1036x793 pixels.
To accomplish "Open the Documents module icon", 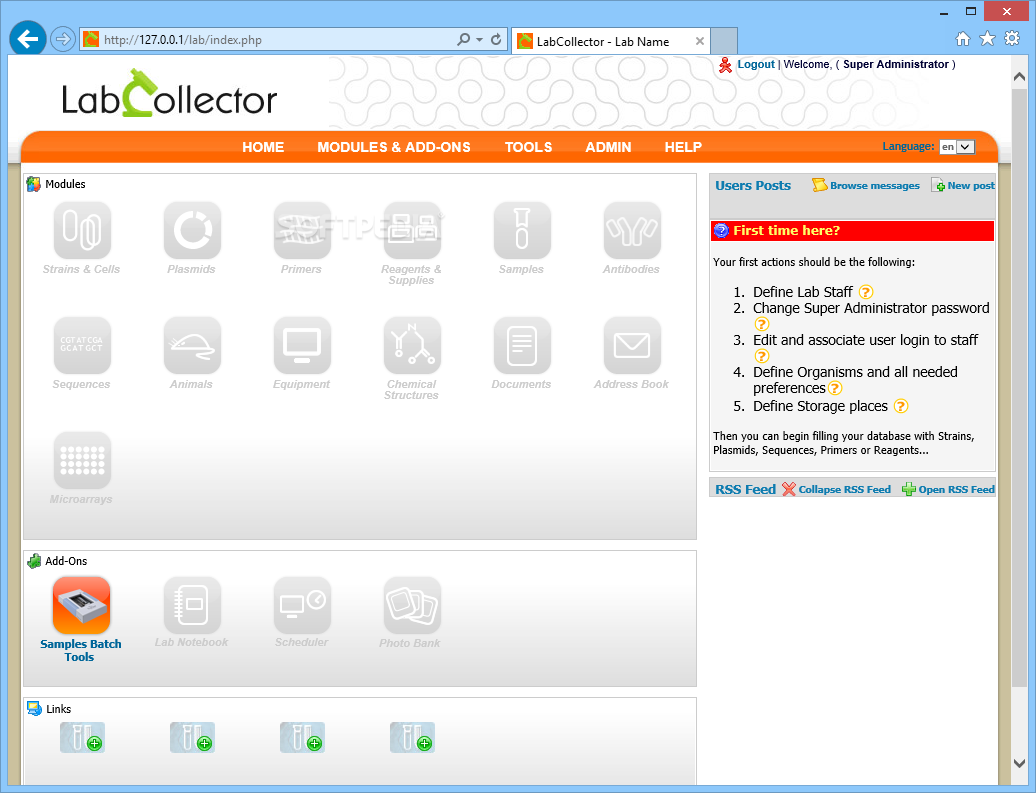I will pyautogui.click(x=522, y=345).
